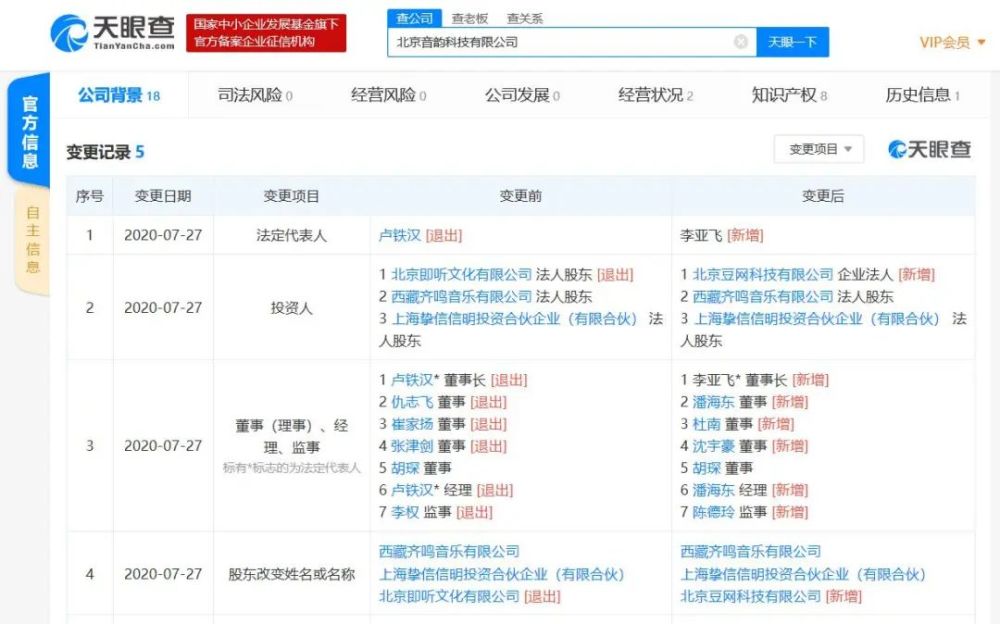
Task: Select the 自主信息 side tab
Action: click(x=33, y=239)
